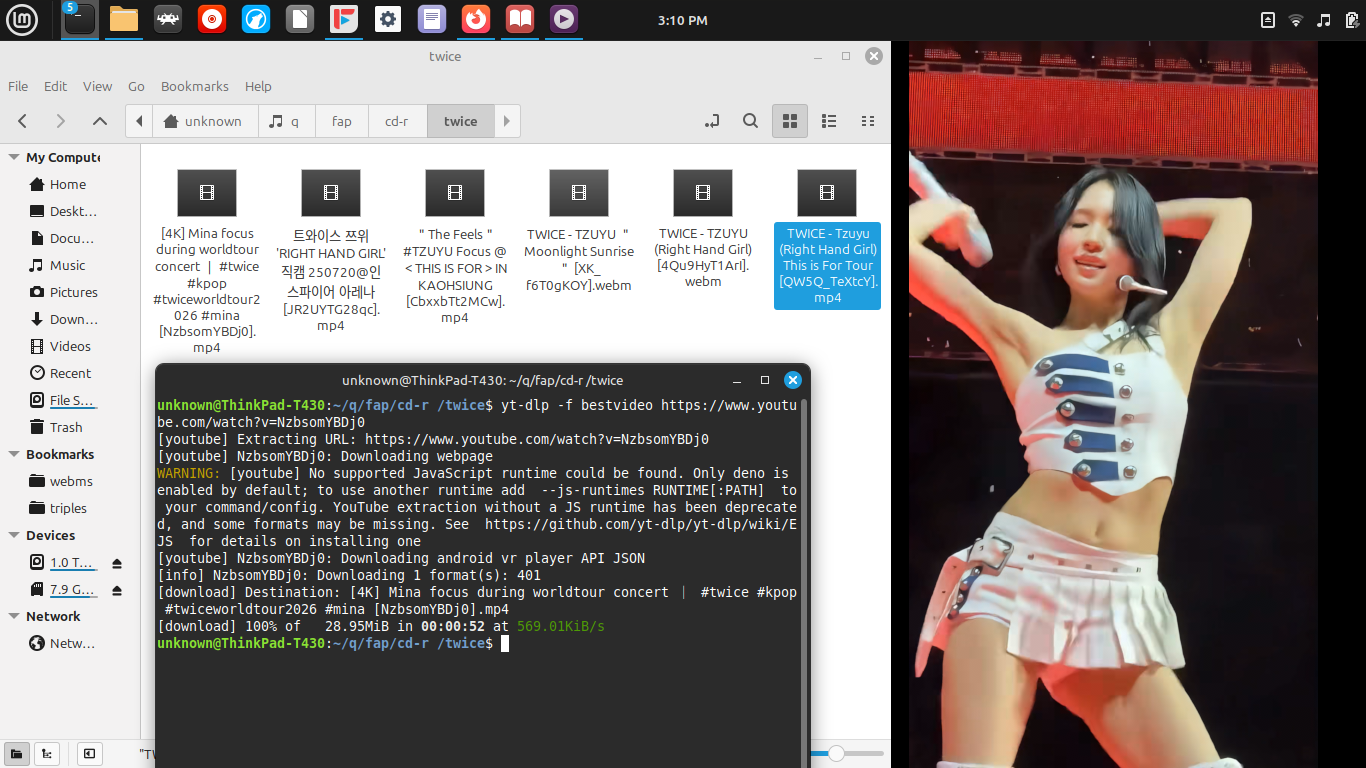Image resolution: width=1366 pixels, height=768 pixels.
Task: Open the Linux Mint start menu
Action: [x=22, y=20]
